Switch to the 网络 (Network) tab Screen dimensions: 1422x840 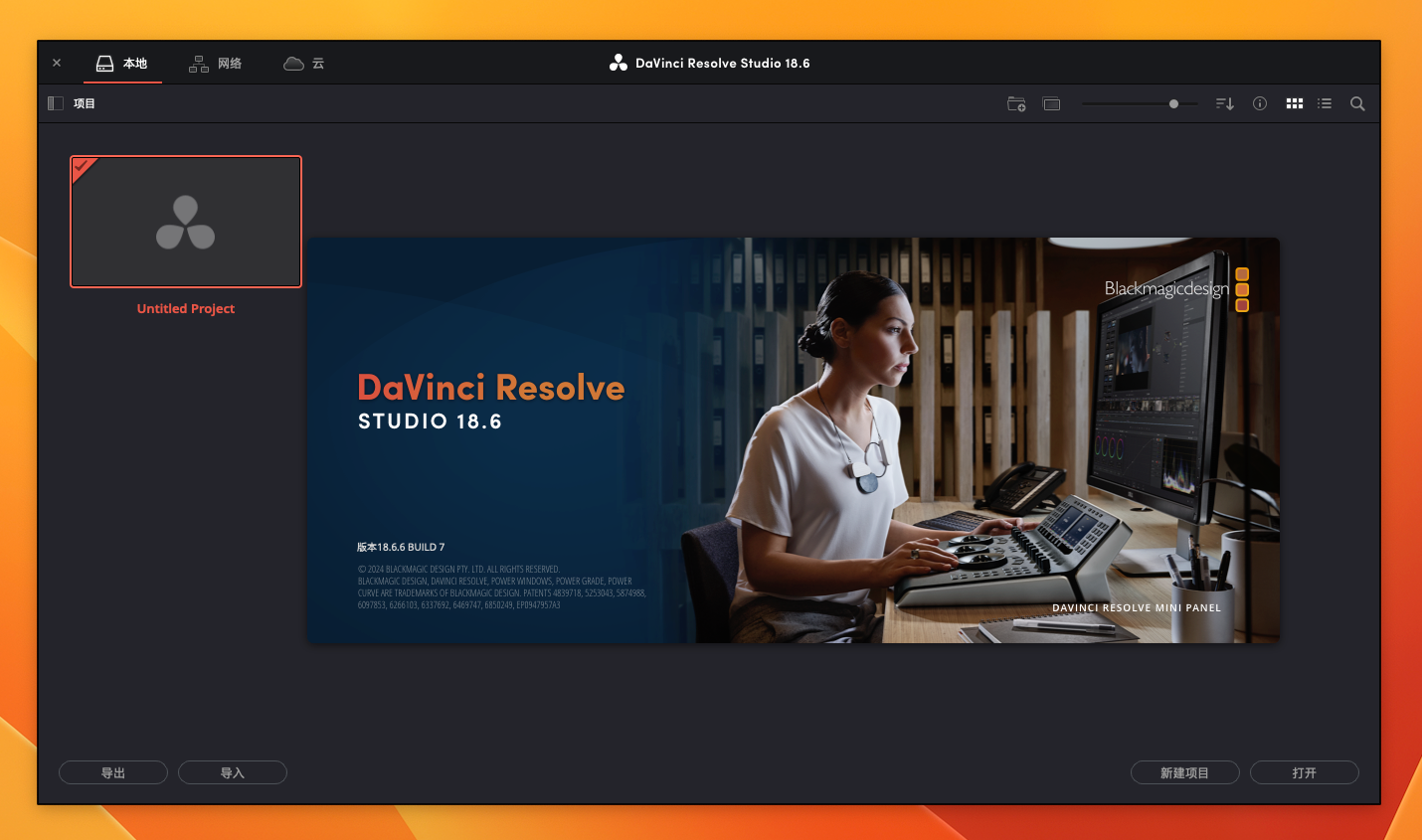(x=216, y=63)
